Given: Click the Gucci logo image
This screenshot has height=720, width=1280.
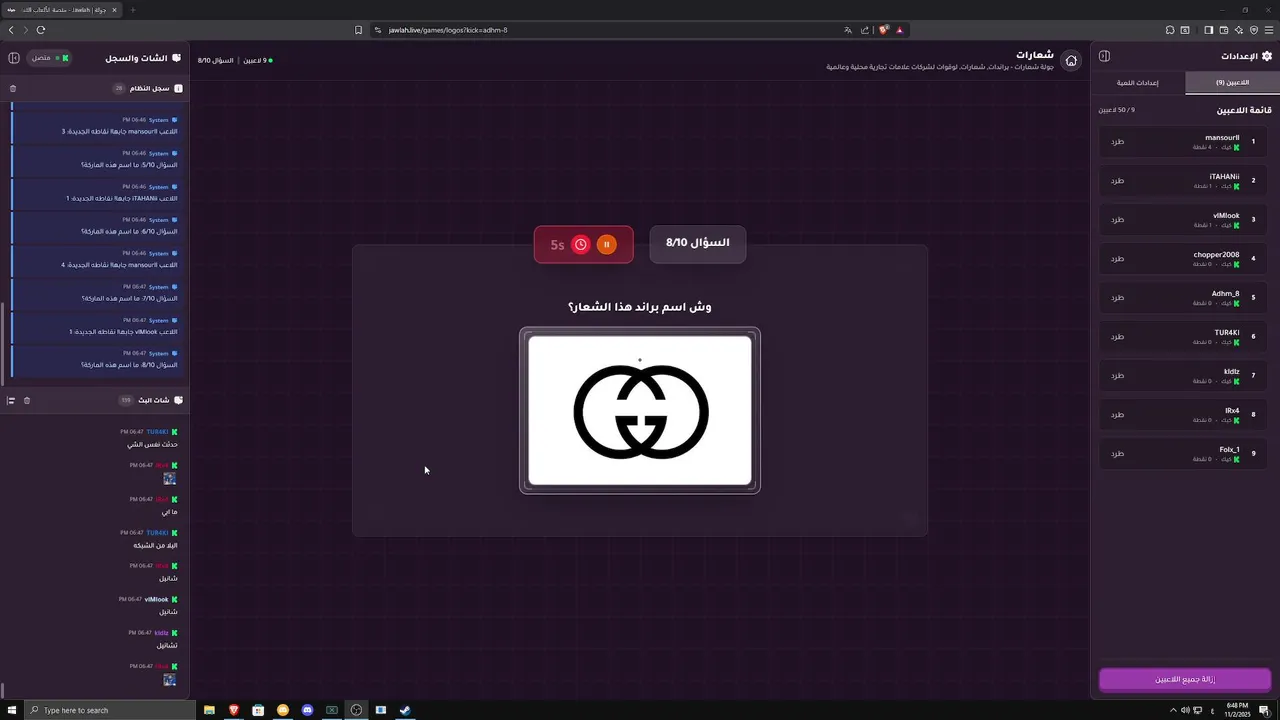Looking at the screenshot, I should pyautogui.click(x=640, y=410).
